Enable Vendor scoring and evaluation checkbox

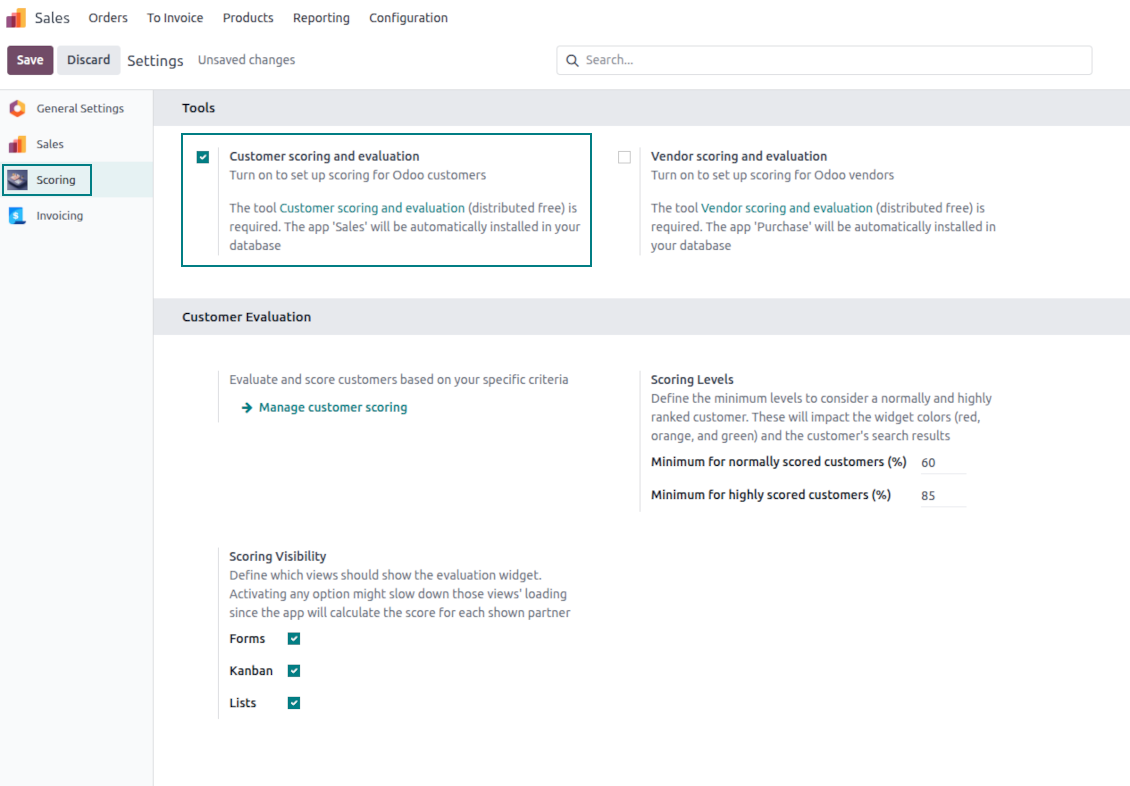pyautogui.click(x=624, y=157)
